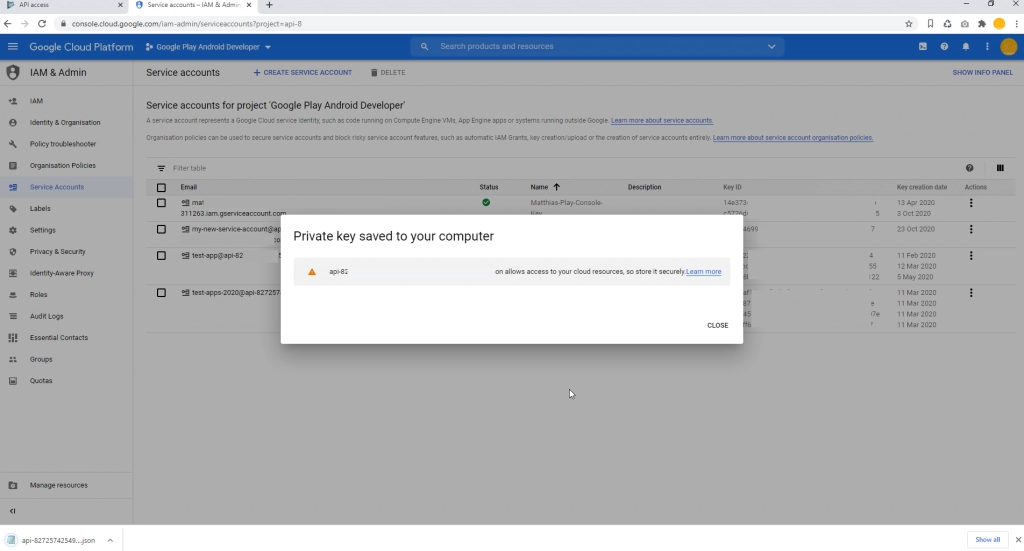1024x551 pixels.
Task: Expand the search bar dropdown arrow
Action: tap(771, 46)
